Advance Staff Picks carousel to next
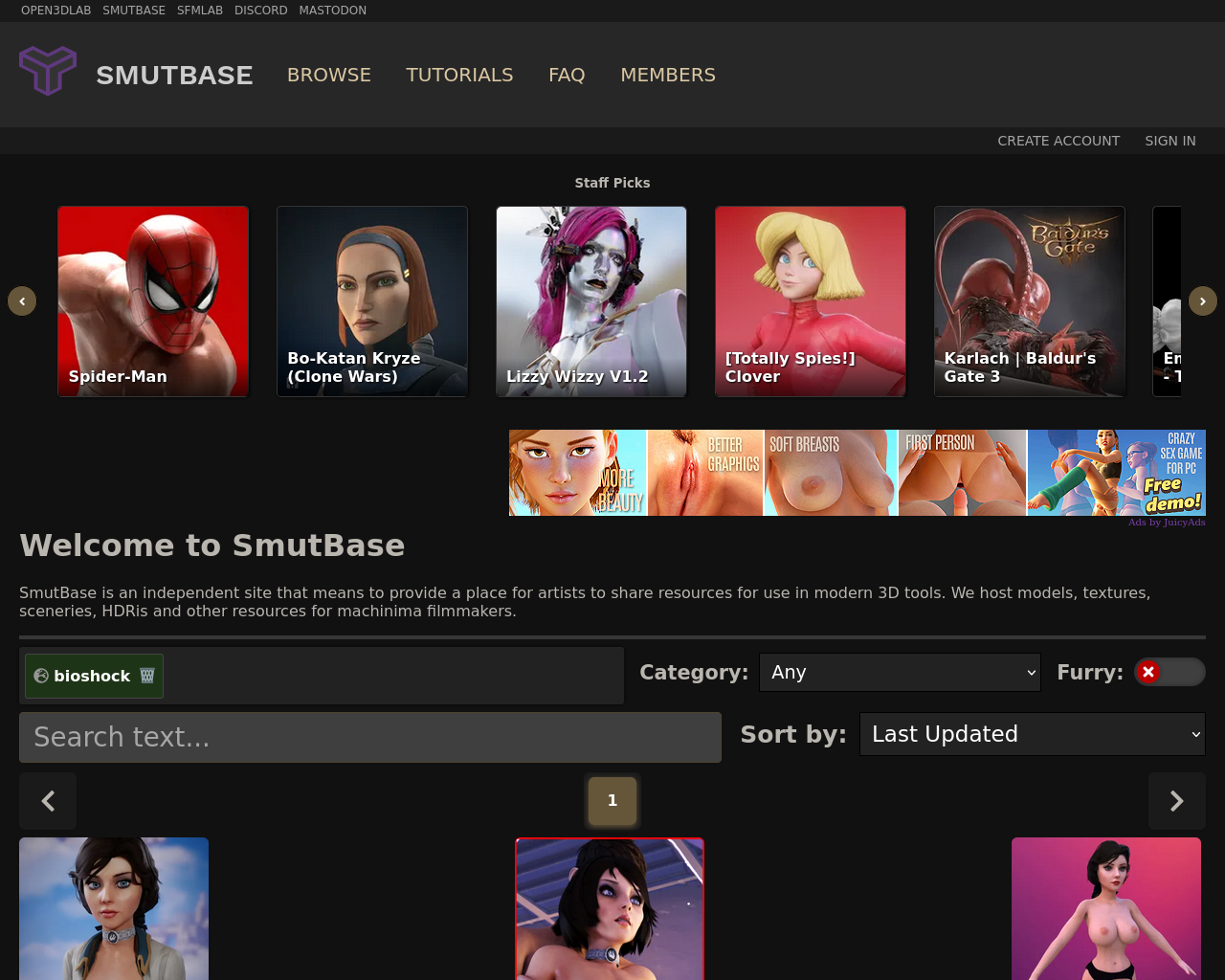This screenshot has height=980, width=1225. (x=1203, y=301)
